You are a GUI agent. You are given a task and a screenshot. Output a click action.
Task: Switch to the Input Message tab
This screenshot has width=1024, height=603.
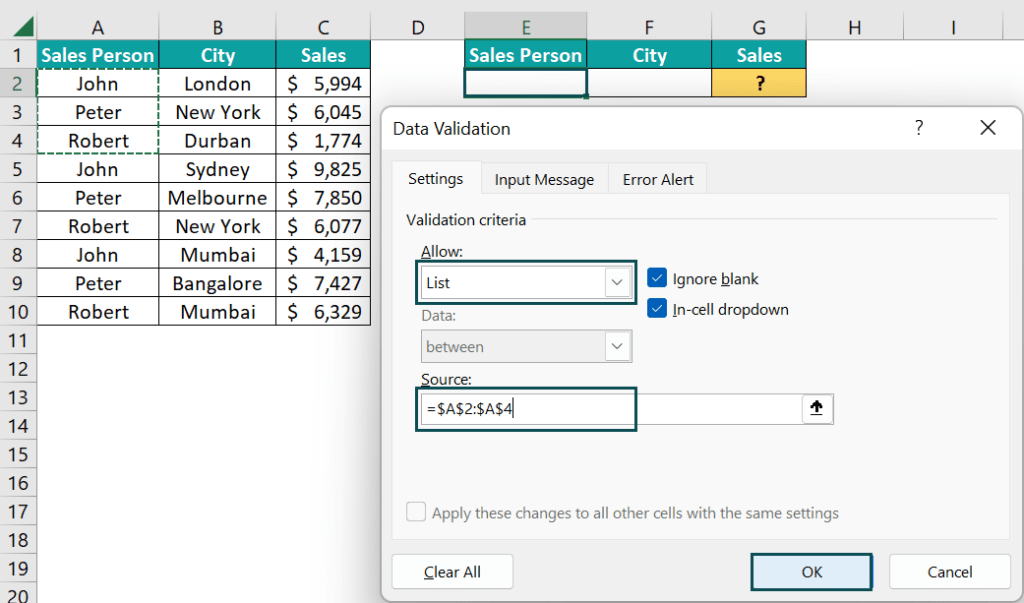(544, 179)
